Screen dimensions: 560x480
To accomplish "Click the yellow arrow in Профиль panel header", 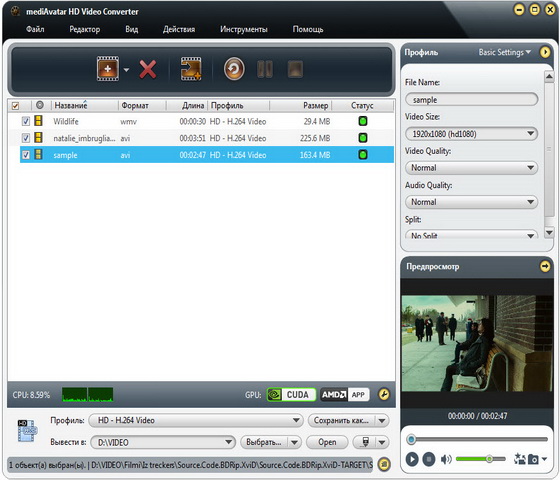I will coord(545,52).
